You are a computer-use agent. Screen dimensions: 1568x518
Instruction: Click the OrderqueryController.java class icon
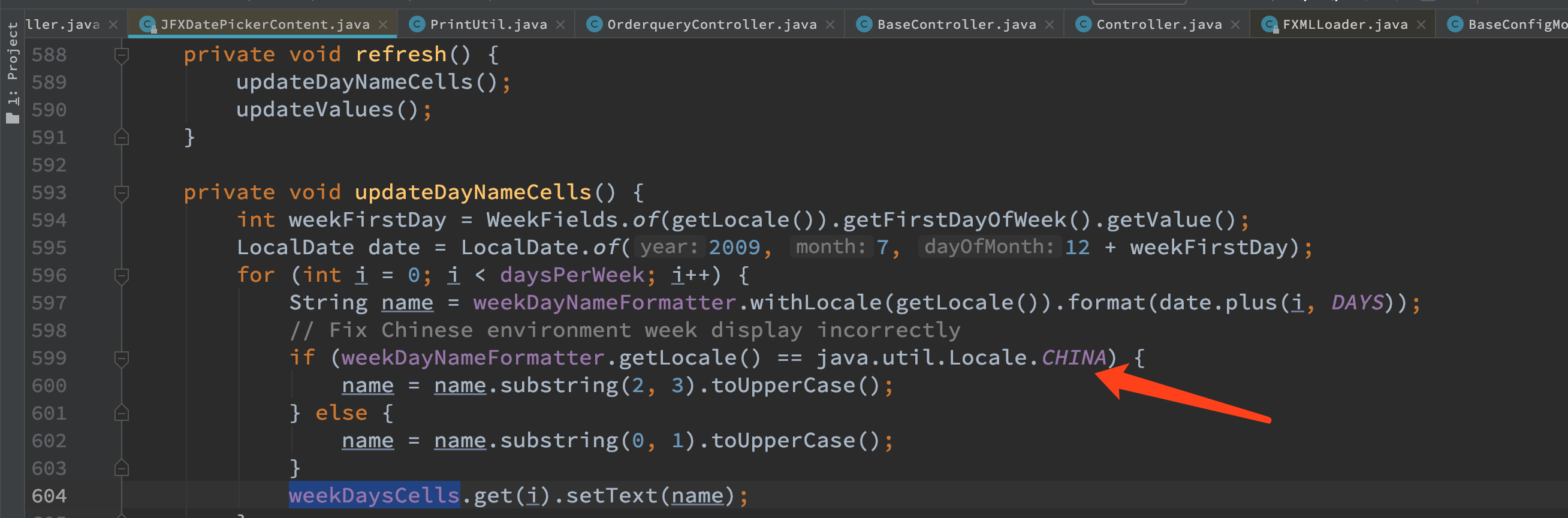pyautogui.click(x=594, y=25)
